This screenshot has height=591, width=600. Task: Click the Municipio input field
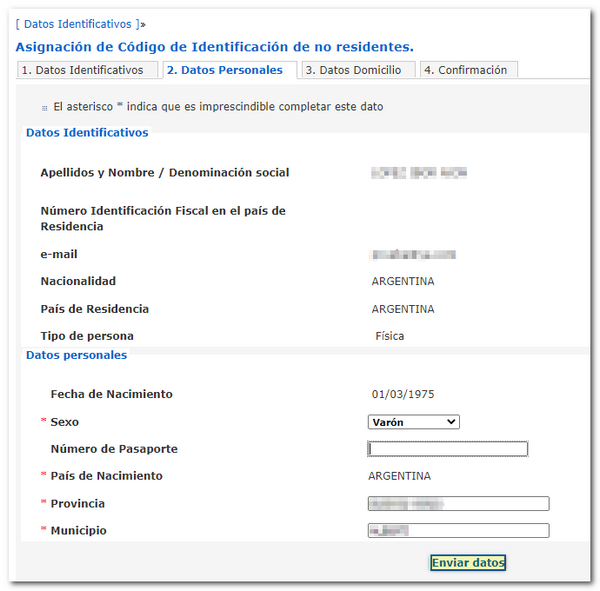[458, 531]
